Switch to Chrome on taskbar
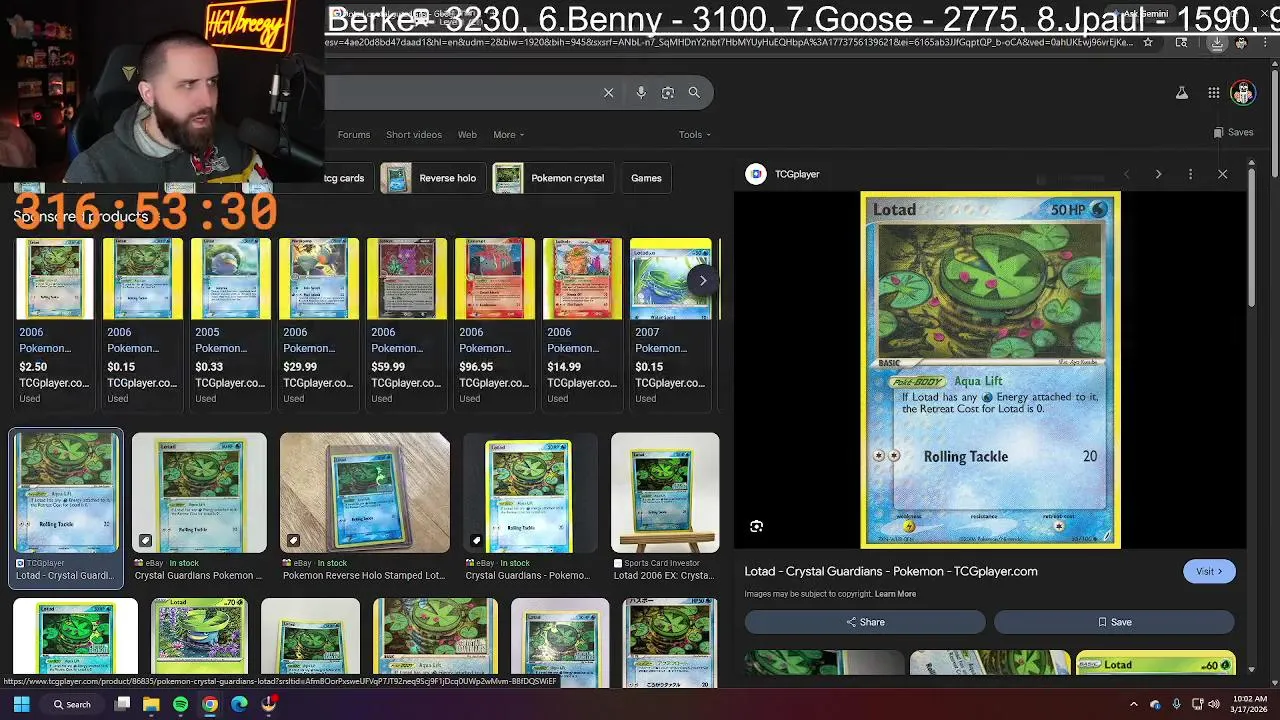Viewport: 1280px width, 720px height. coord(210,704)
